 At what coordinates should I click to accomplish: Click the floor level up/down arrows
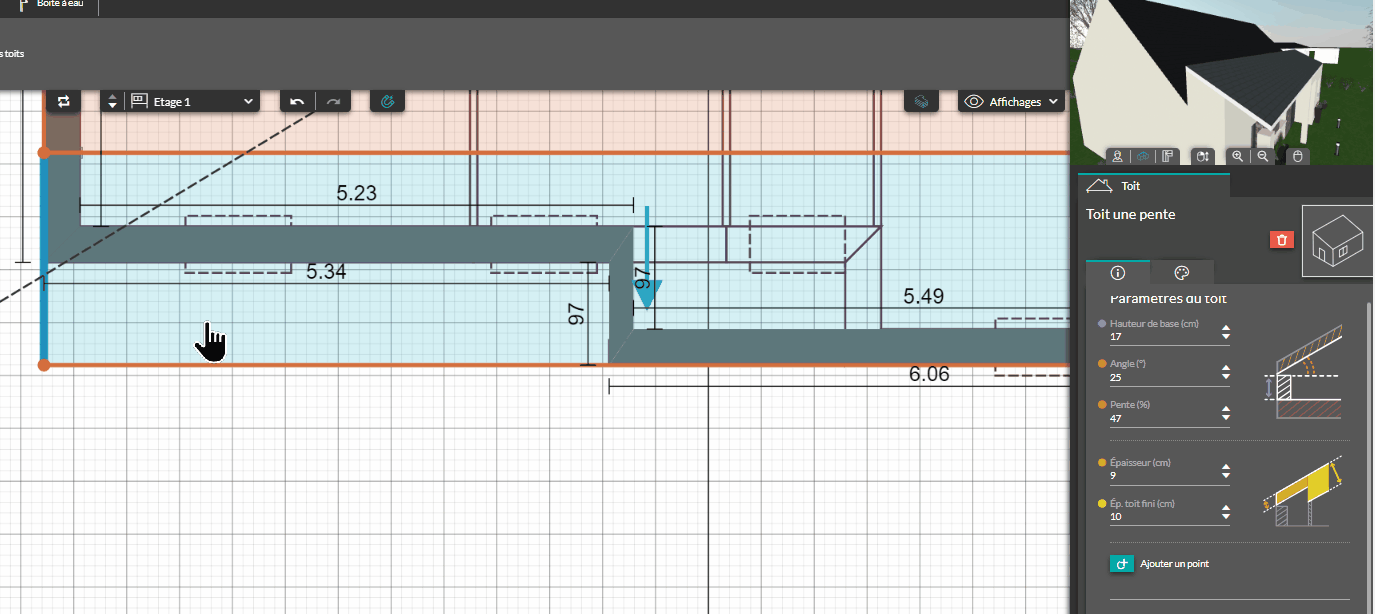pyautogui.click(x=112, y=101)
